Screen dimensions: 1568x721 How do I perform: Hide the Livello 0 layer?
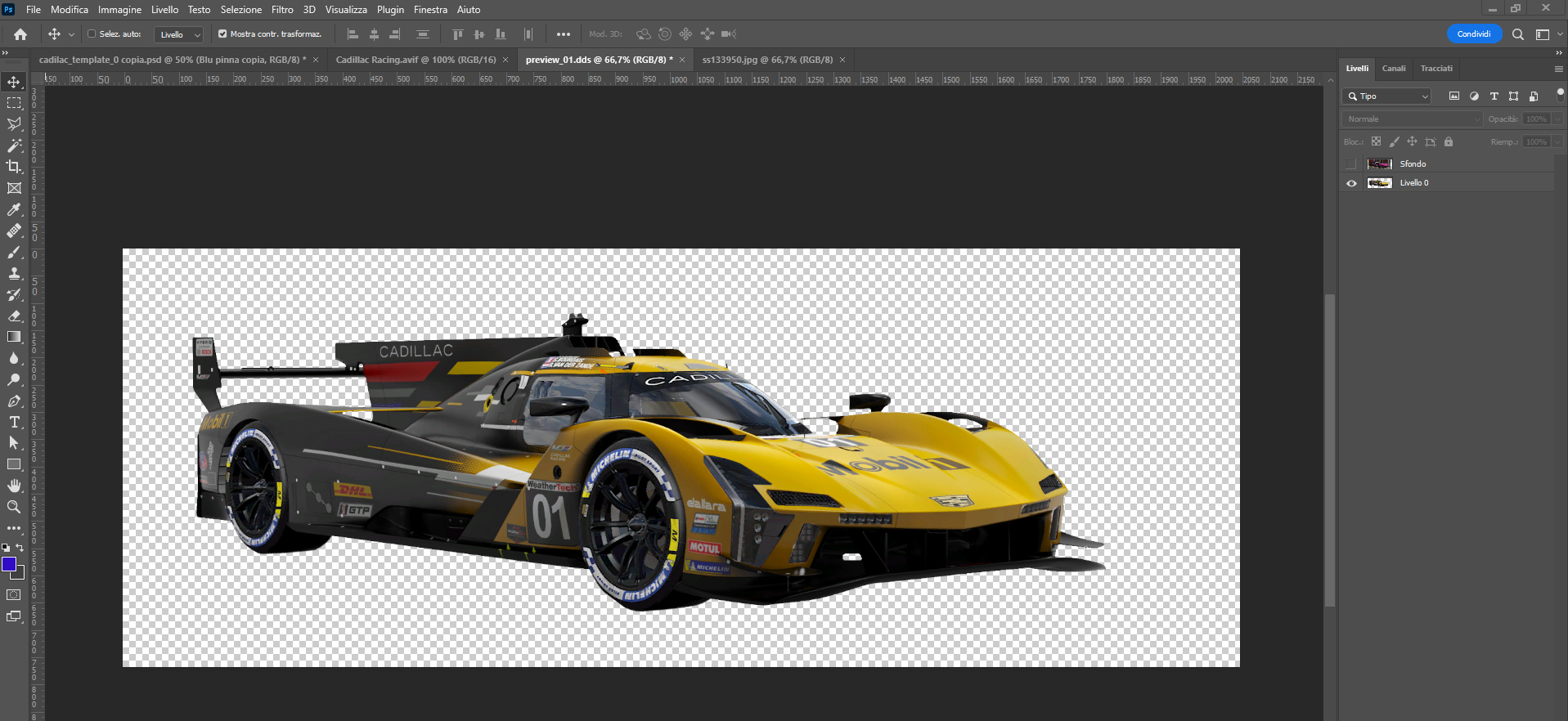[x=1351, y=183]
